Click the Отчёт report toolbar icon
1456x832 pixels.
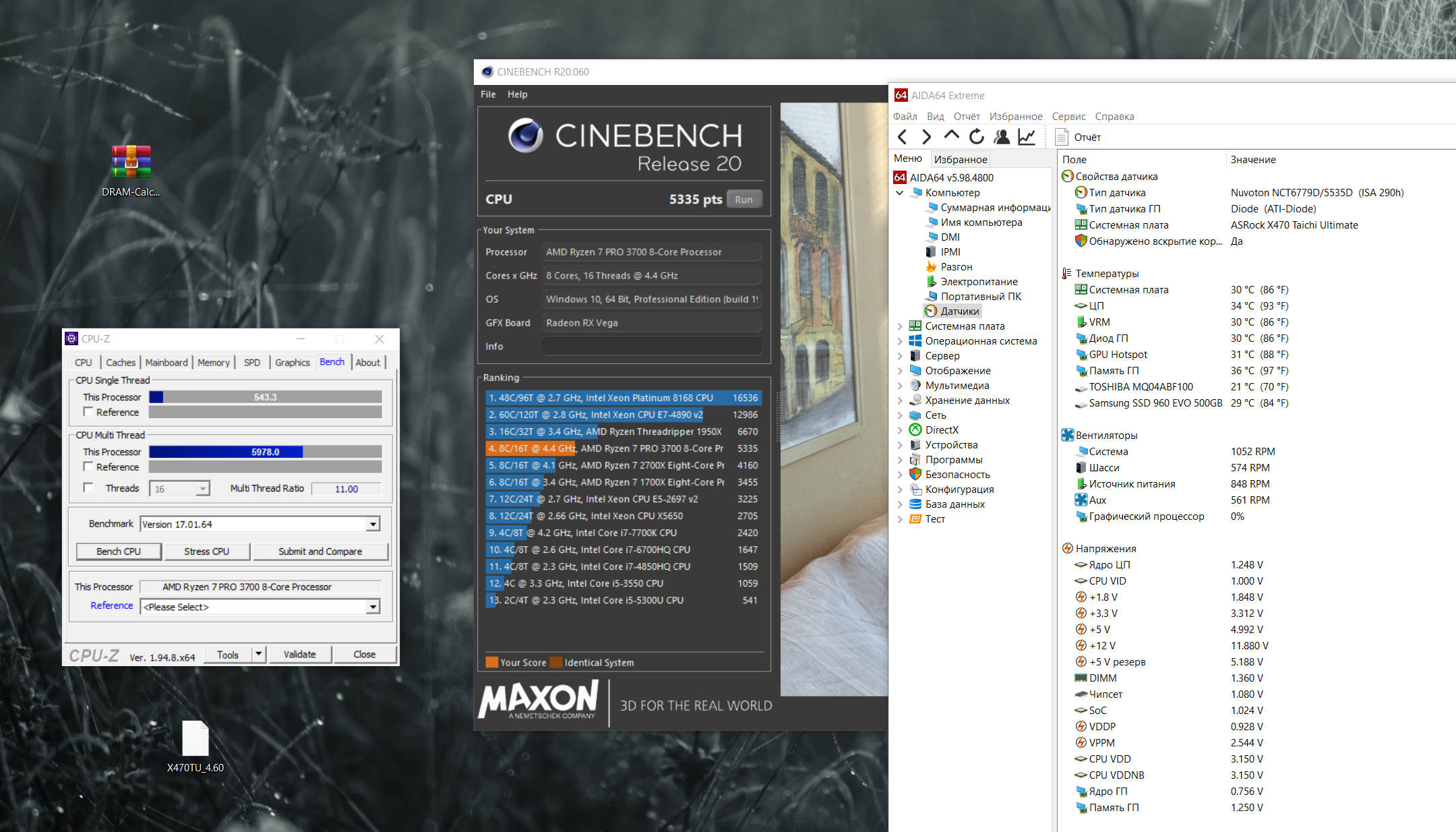pos(1062,137)
